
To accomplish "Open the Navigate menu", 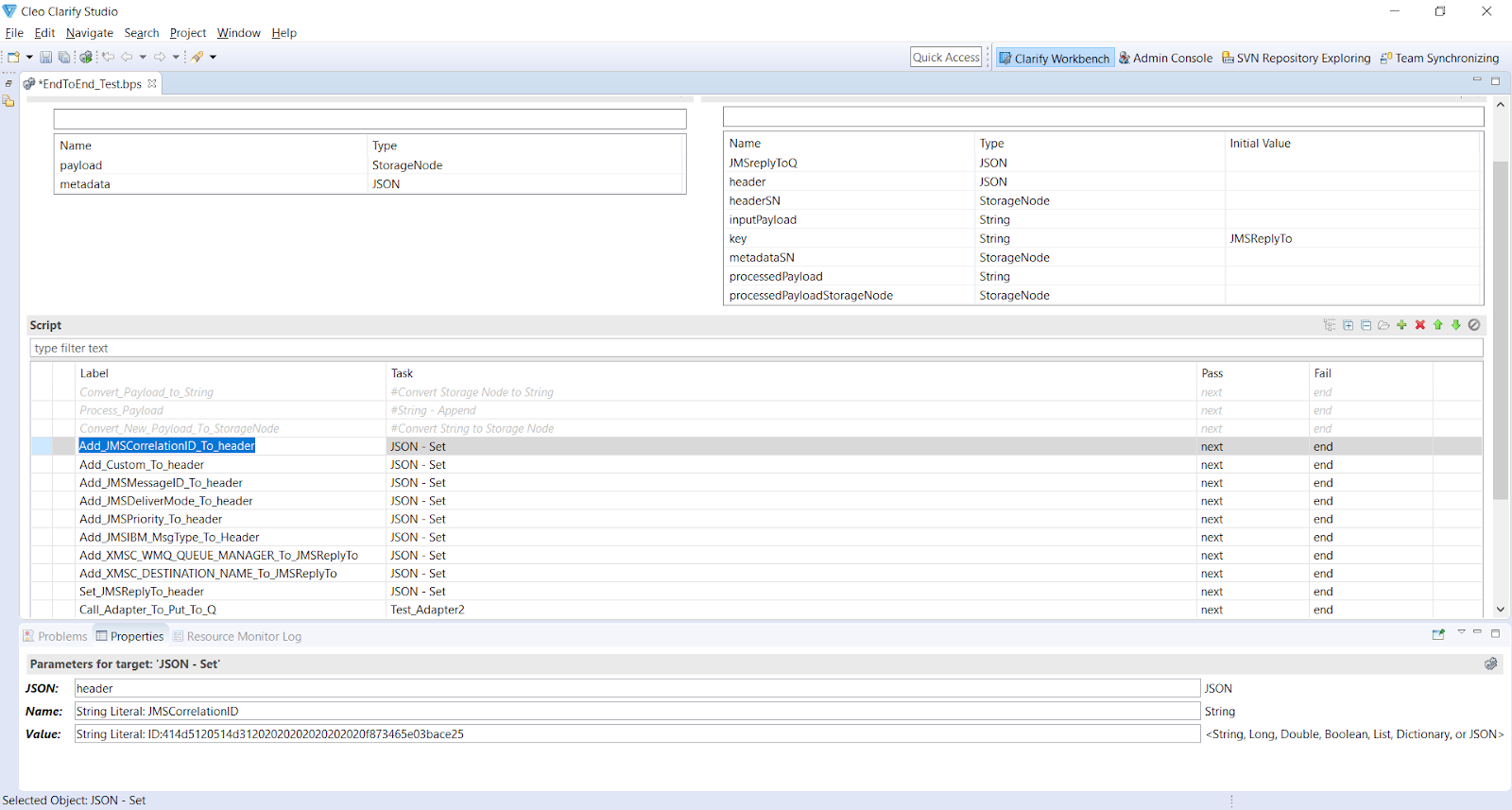I will [90, 33].
